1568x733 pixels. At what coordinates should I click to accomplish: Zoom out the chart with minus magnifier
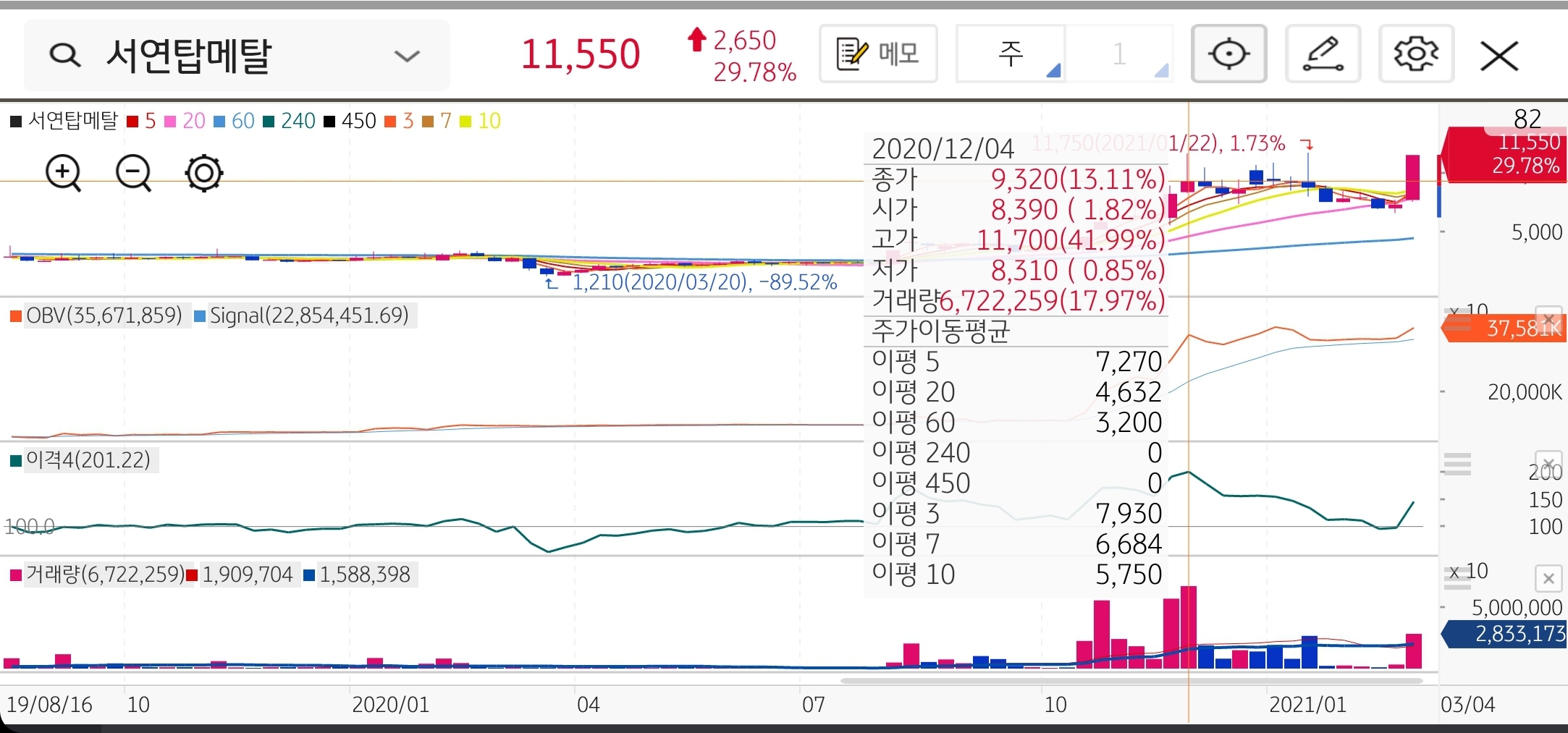pos(134,173)
